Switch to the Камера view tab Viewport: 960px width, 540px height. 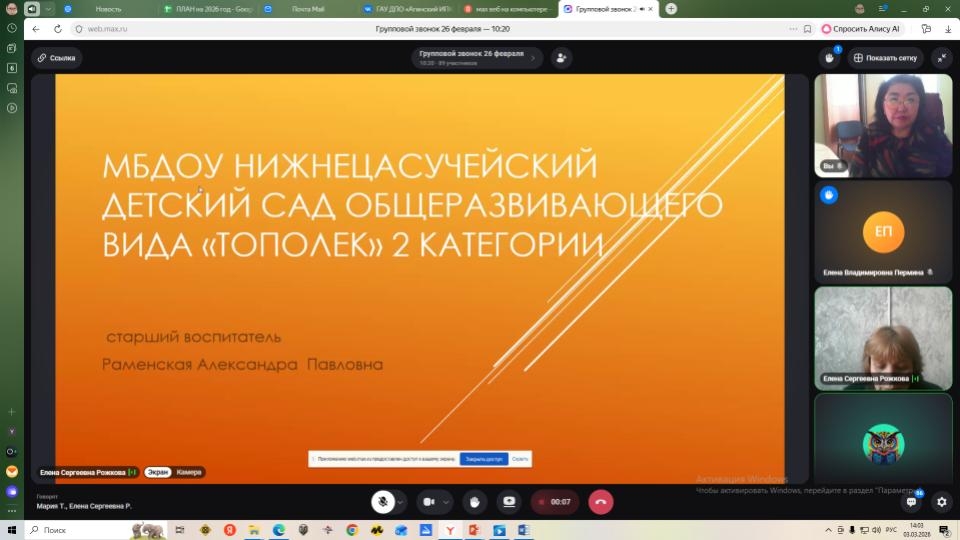click(189, 472)
